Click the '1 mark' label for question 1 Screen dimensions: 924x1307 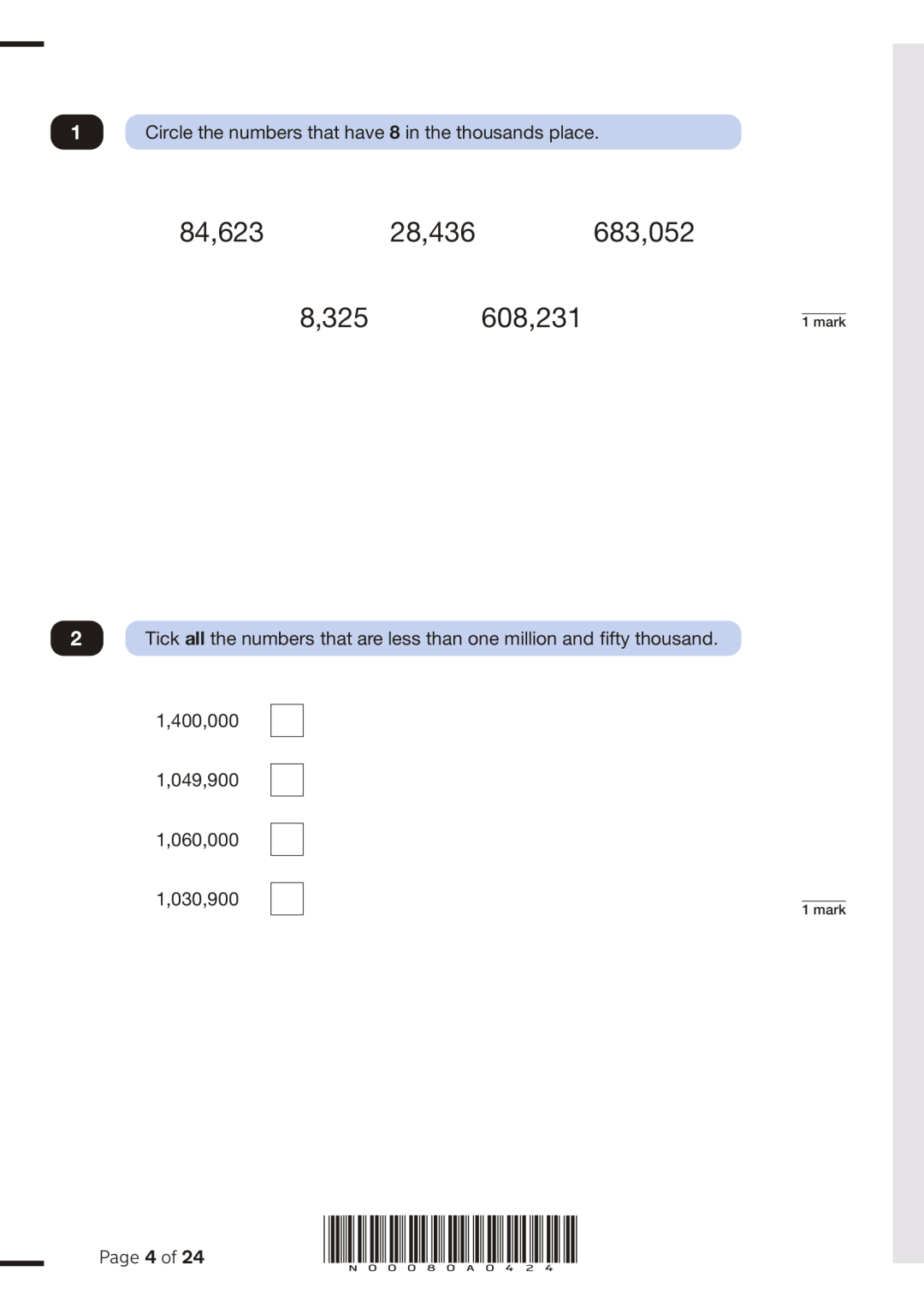coord(824,322)
